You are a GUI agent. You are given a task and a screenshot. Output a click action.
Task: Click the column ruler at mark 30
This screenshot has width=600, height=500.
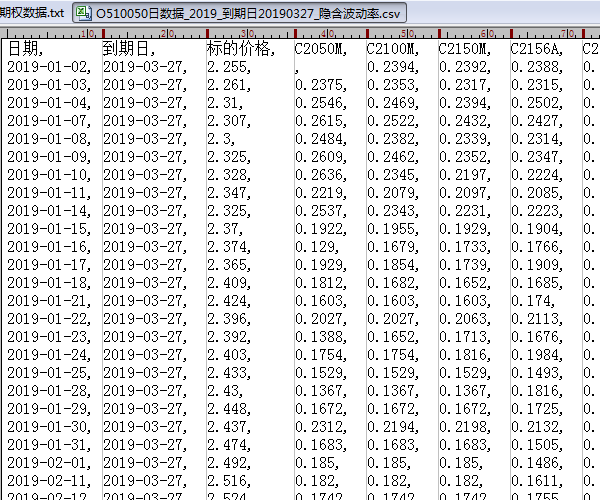tap(248, 33)
